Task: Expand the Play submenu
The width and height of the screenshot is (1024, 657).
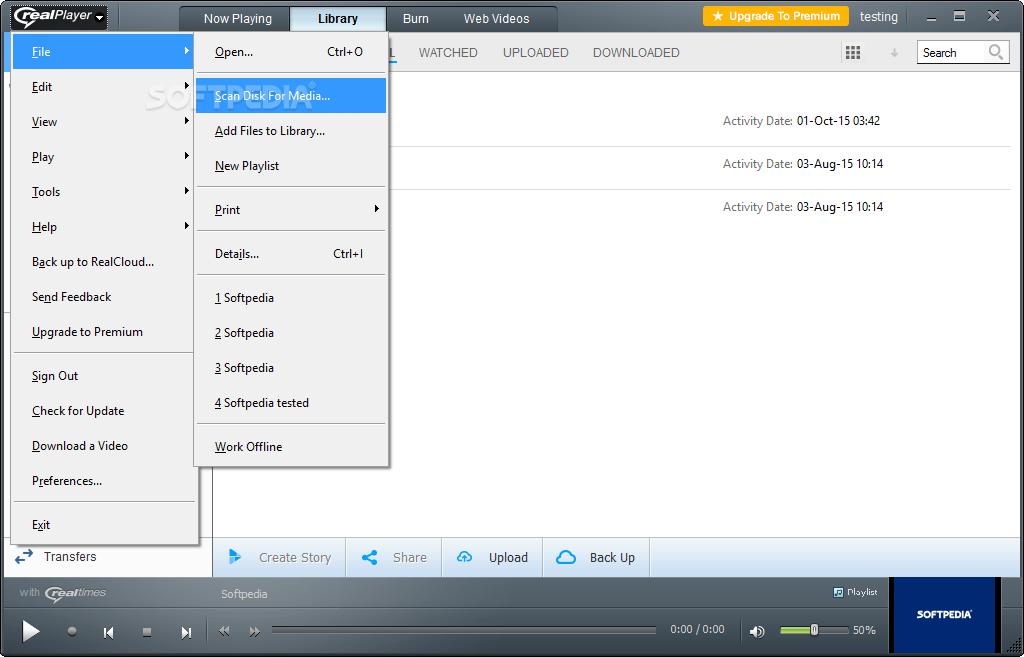Action: point(103,157)
